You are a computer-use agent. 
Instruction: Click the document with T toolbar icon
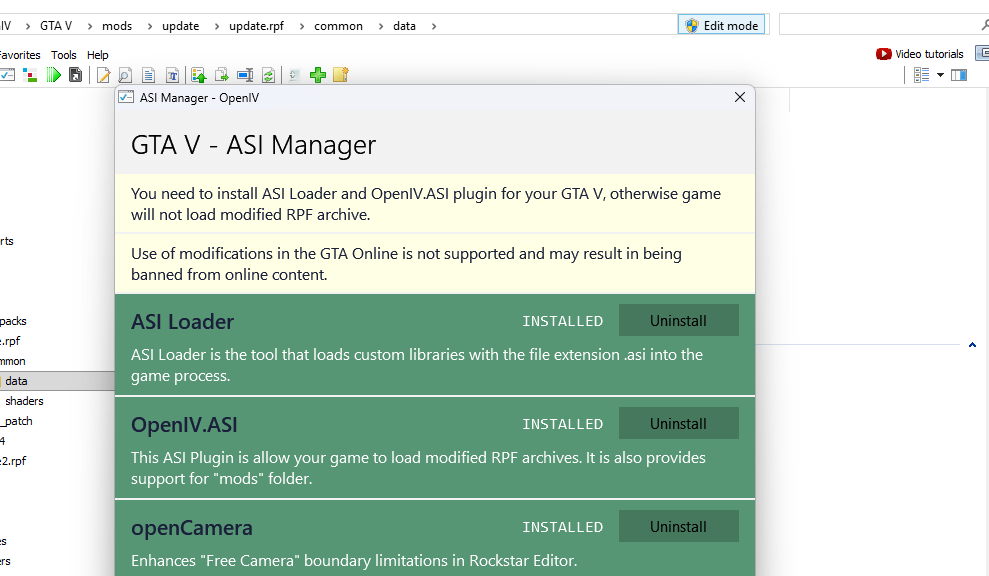(x=172, y=76)
